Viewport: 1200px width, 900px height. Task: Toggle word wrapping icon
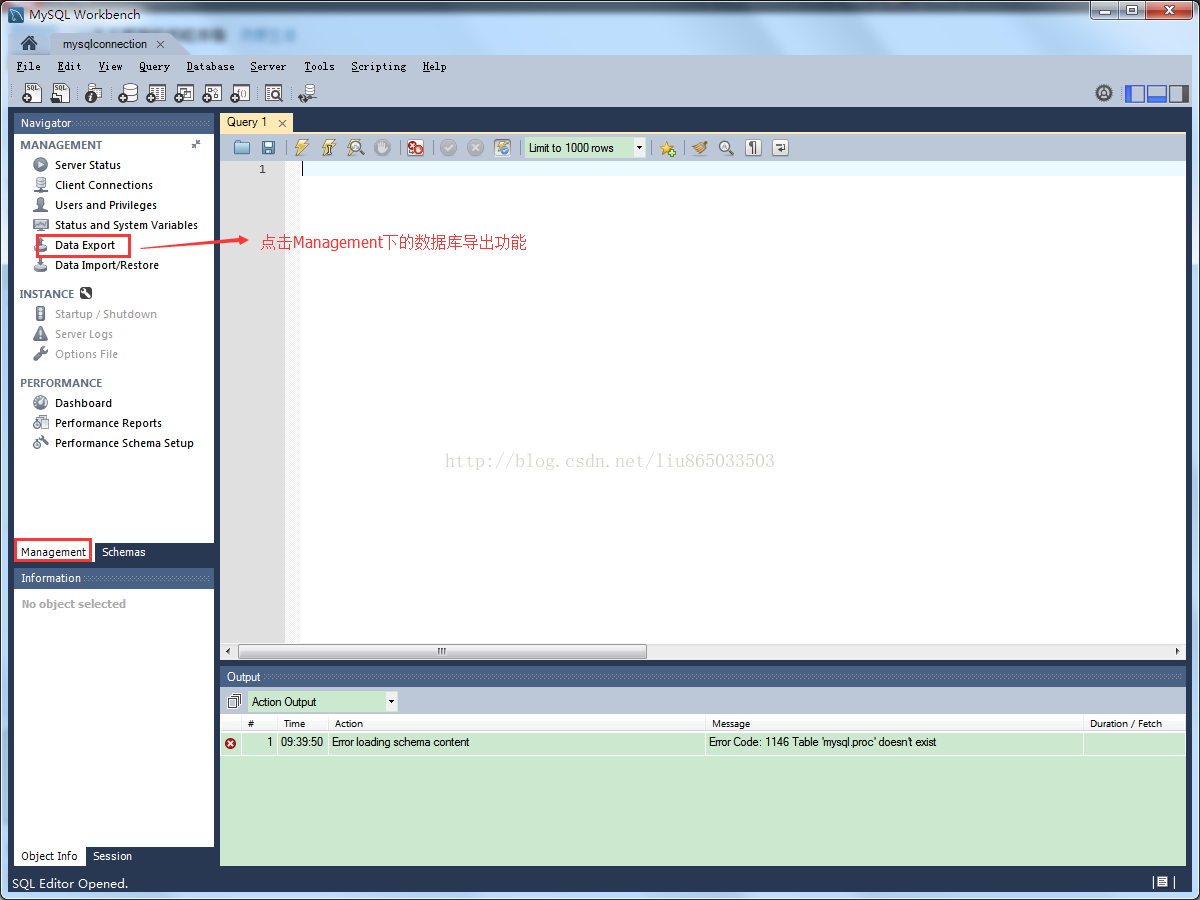[x=781, y=148]
